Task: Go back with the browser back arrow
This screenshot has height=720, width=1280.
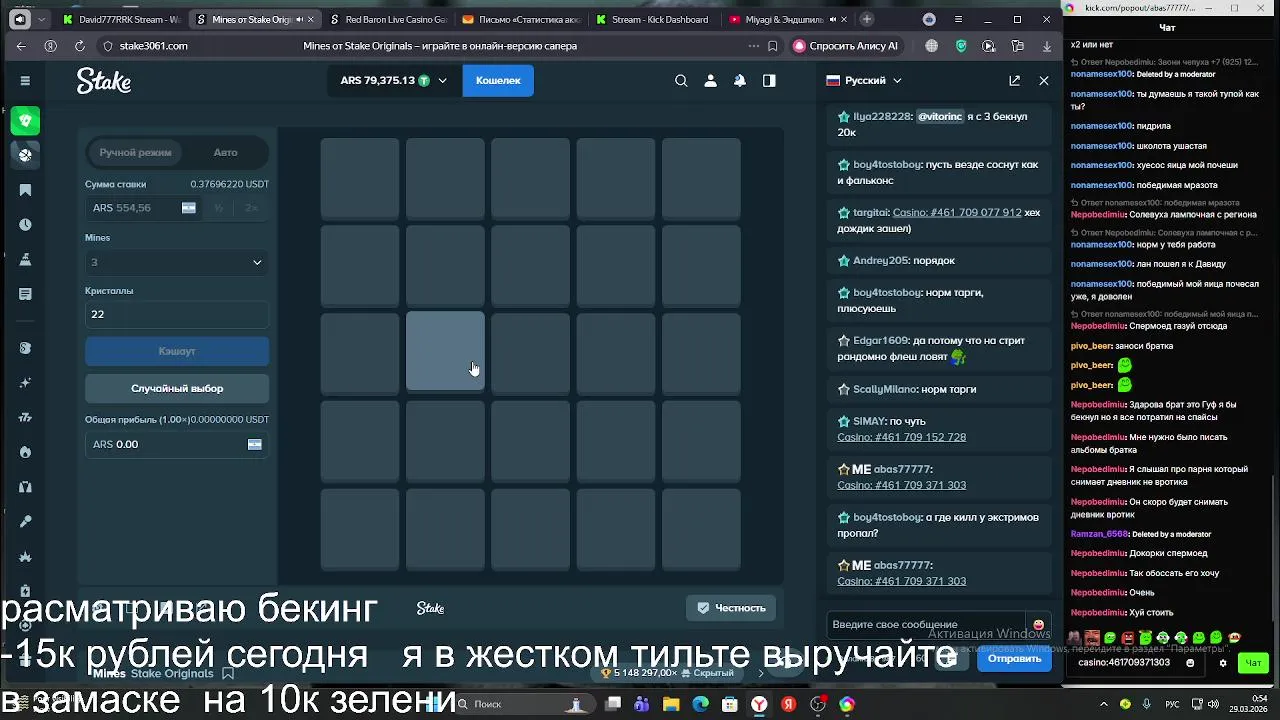Action: (x=22, y=46)
